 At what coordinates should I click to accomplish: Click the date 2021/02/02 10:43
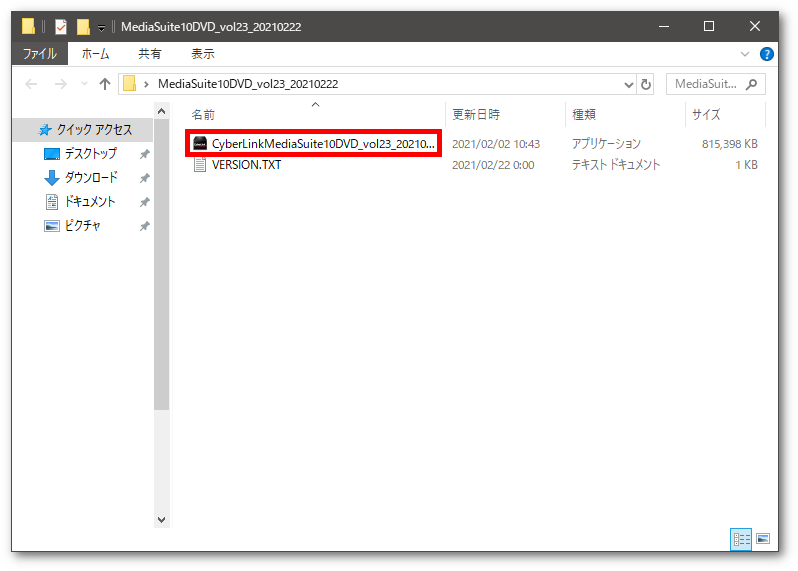click(x=496, y=144)
